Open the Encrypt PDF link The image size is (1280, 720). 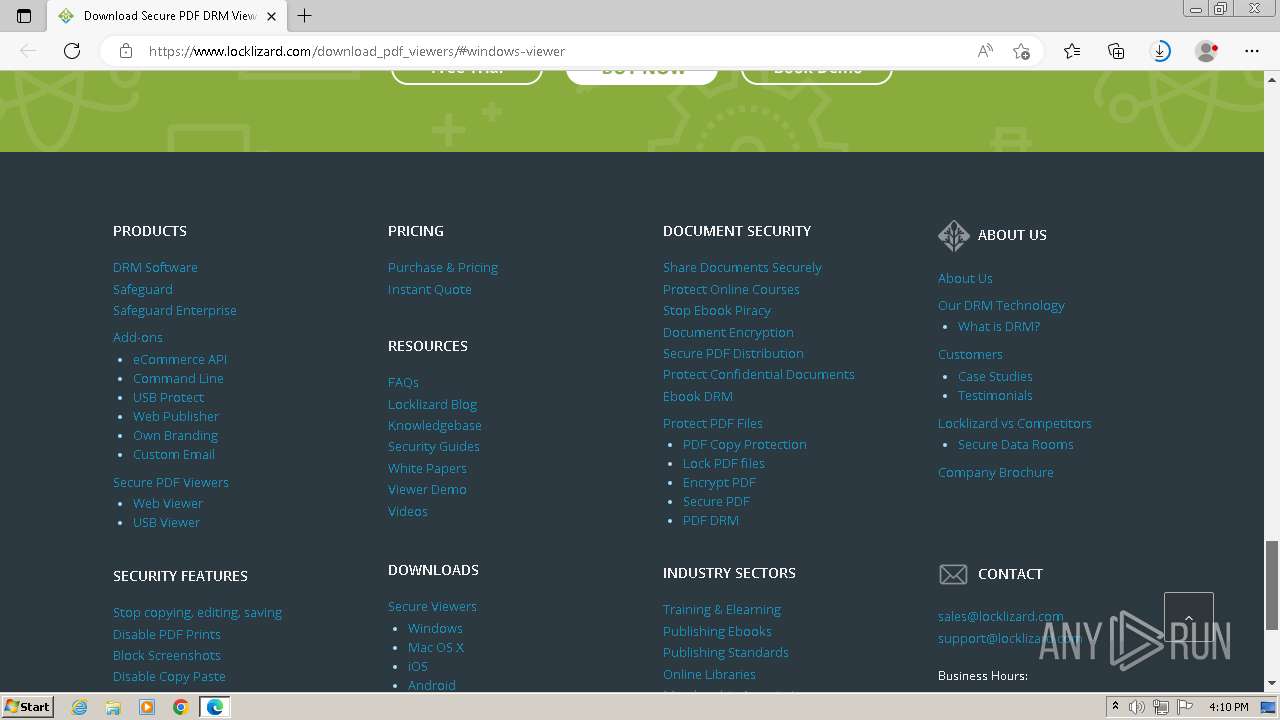pos(719,482)
